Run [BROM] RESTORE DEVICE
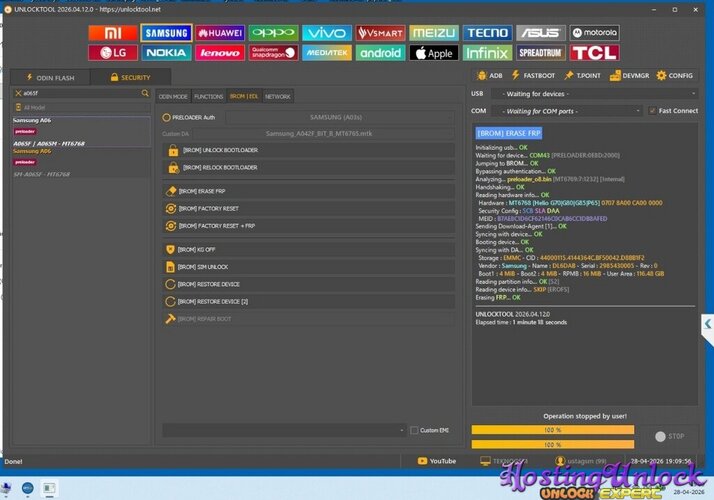Viewport: 714px width, 500px height. (x=309, y=284)
